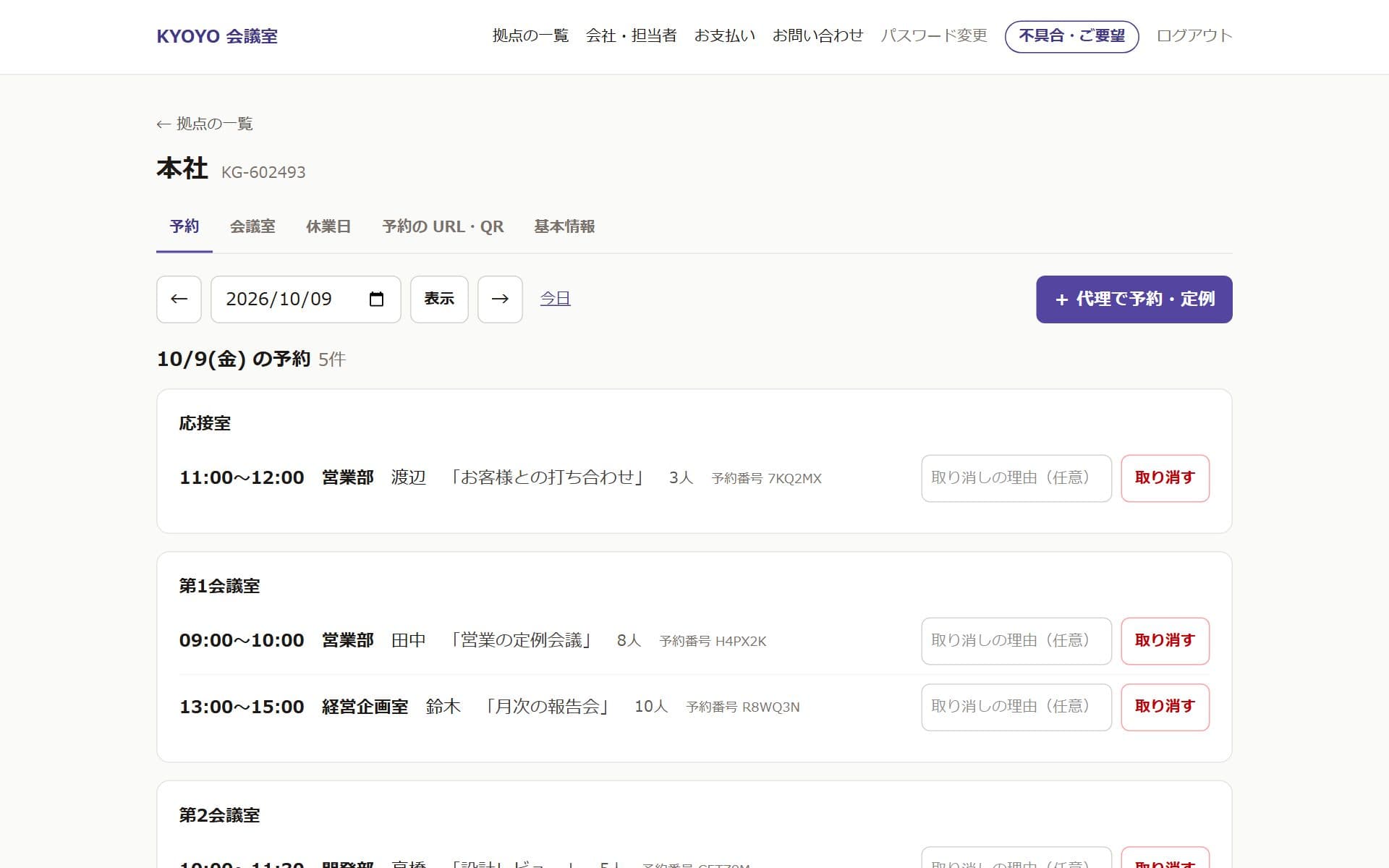
Task: Open the calendar picker icon
Action: pos(376,299)
